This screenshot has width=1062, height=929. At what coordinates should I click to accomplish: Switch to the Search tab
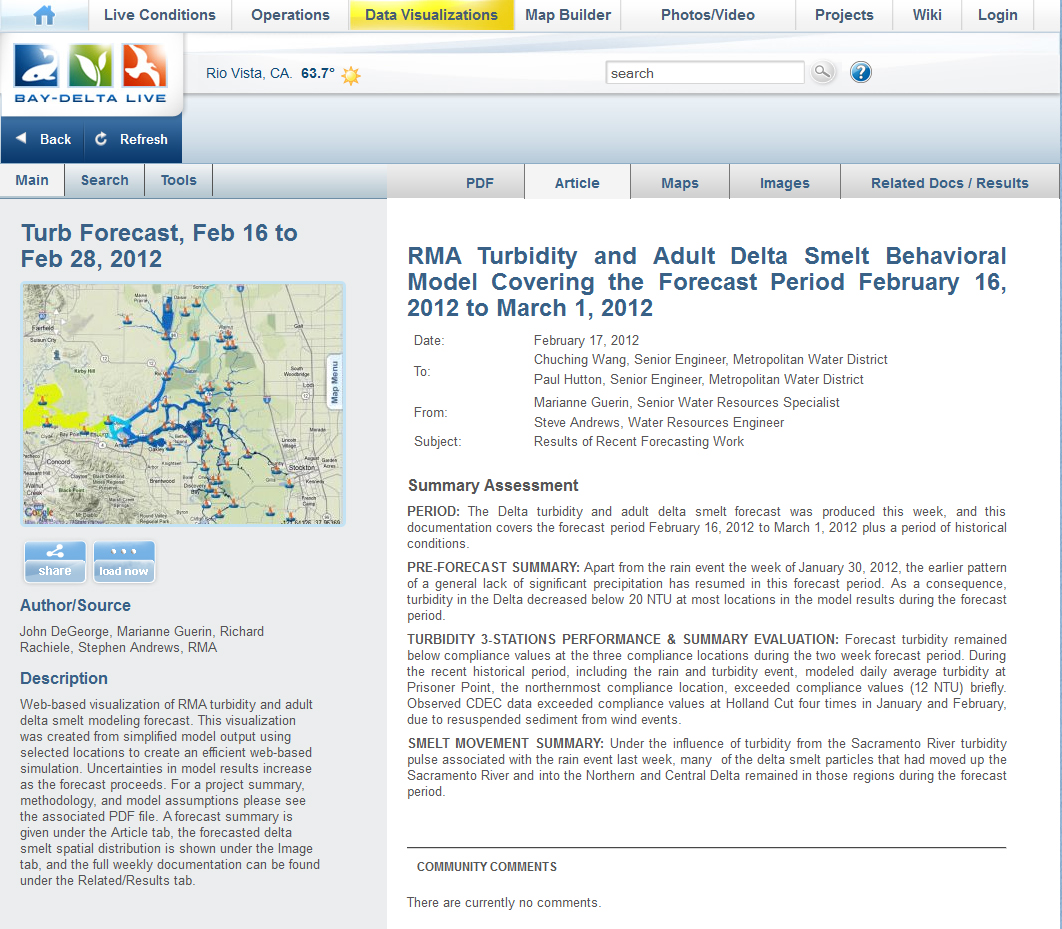click(x=104, y=180)
